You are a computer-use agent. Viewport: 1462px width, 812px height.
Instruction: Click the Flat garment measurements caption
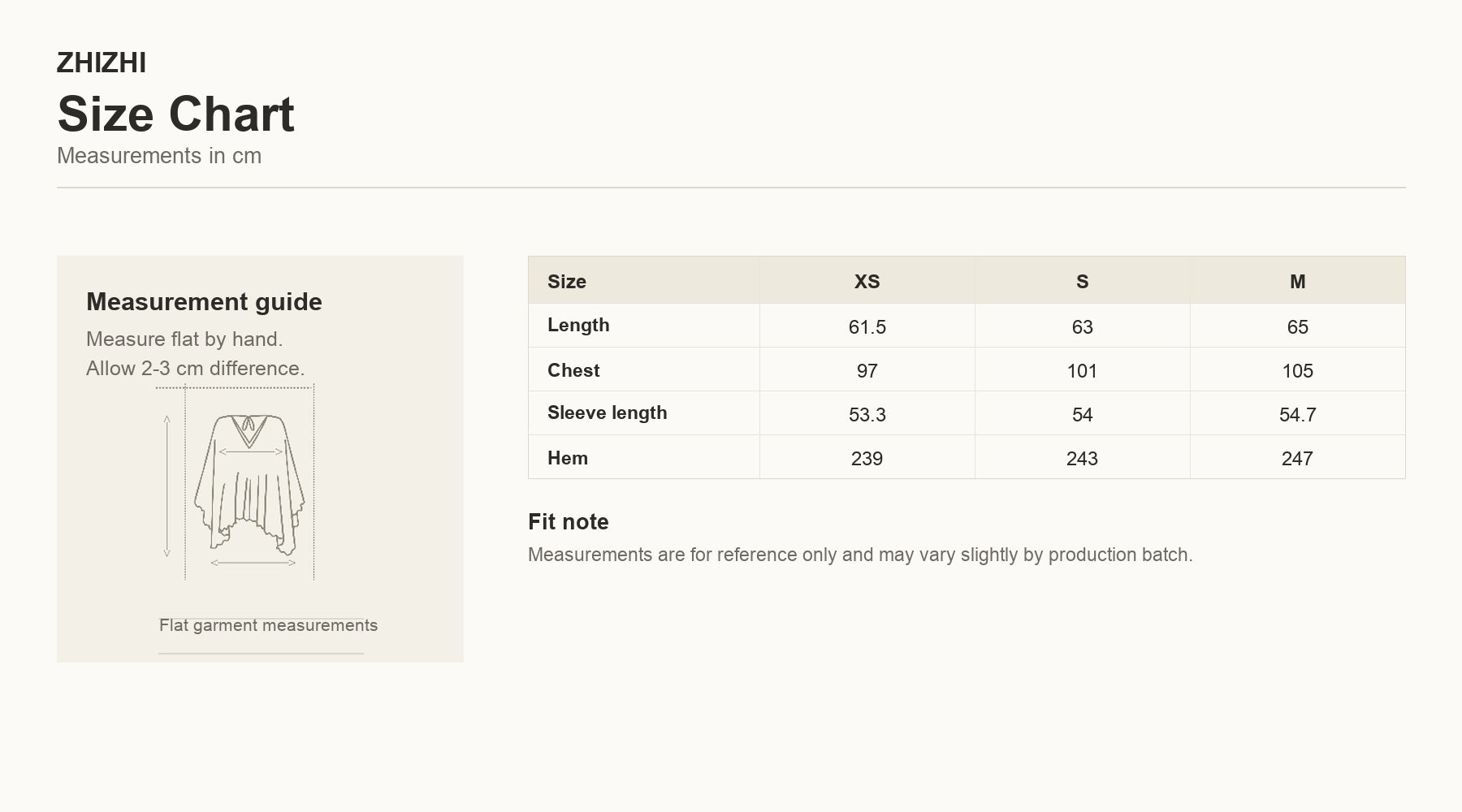pyautogui.click(x=268, y=625)
